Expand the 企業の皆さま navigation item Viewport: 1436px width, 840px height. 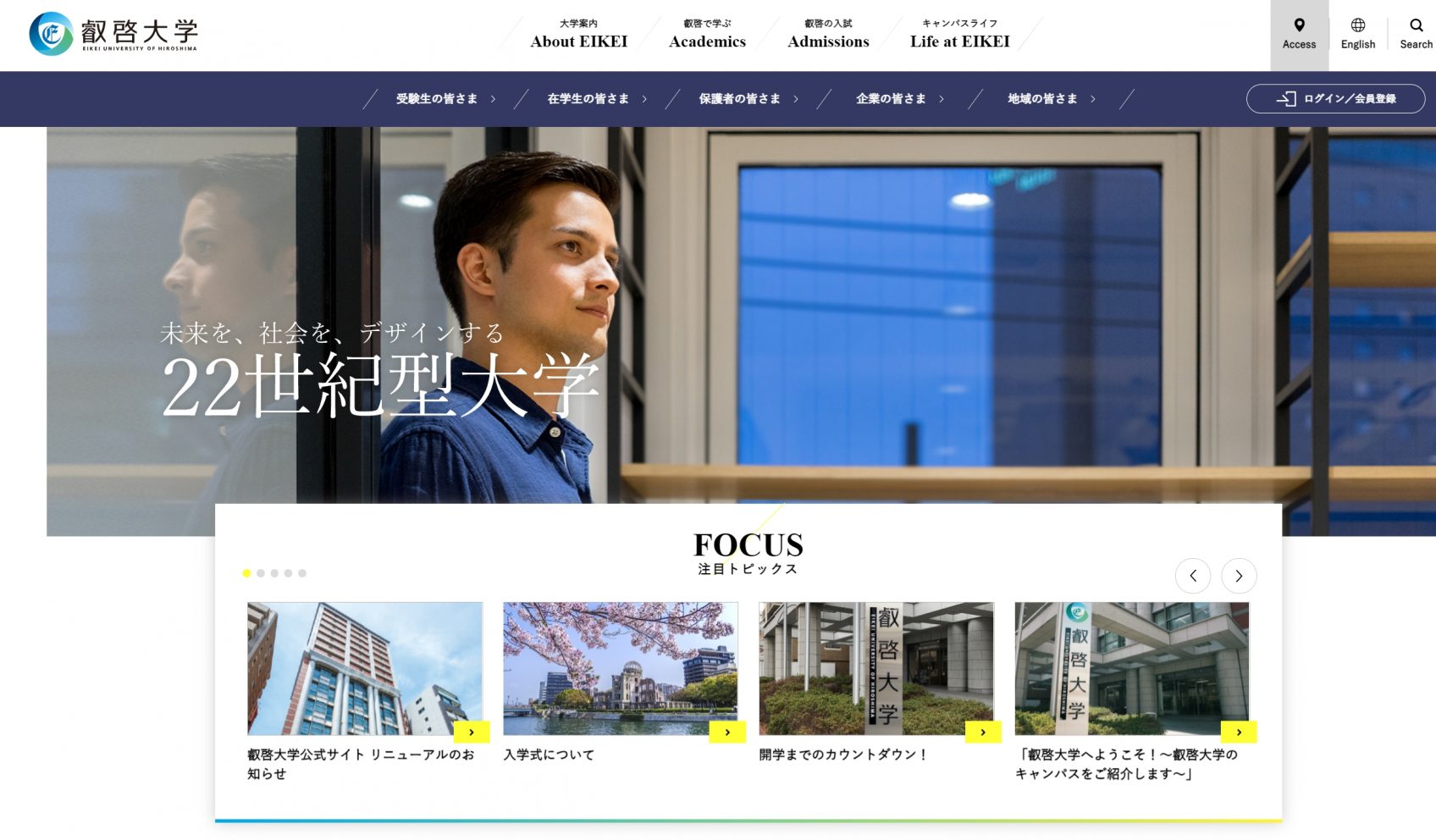point(900,99)
